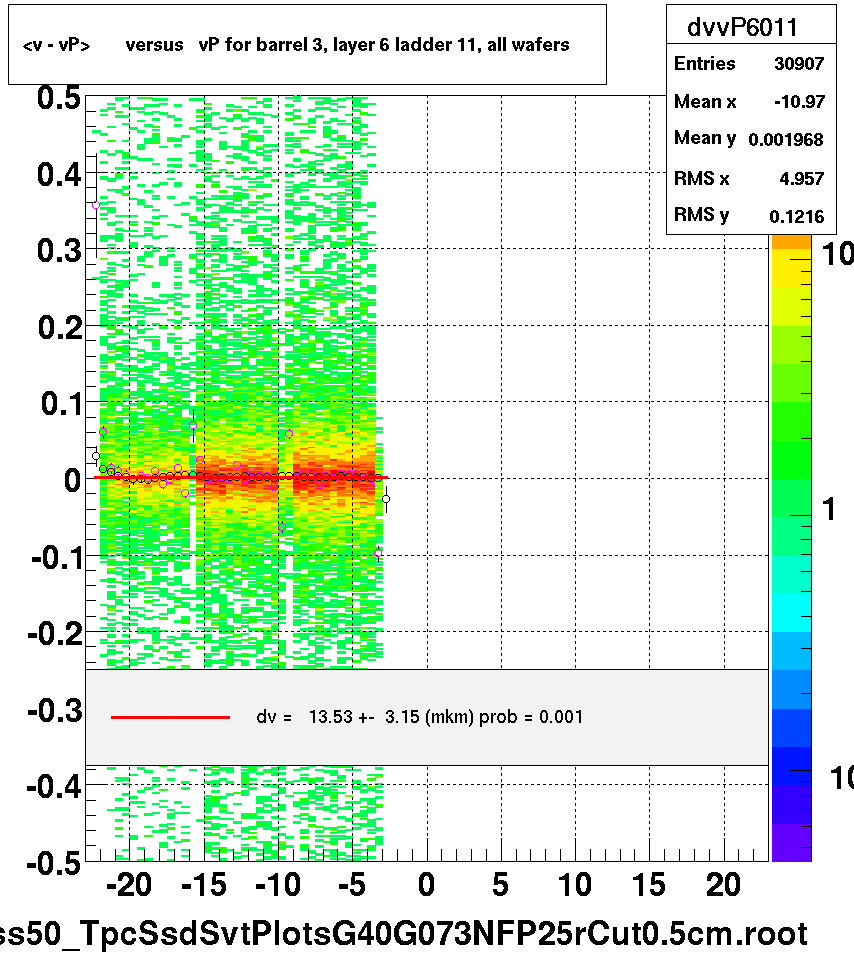Viewport: 854px width, 957px height.
Task: Click the y-axis label -0.3
Action: tap(55, 710)
